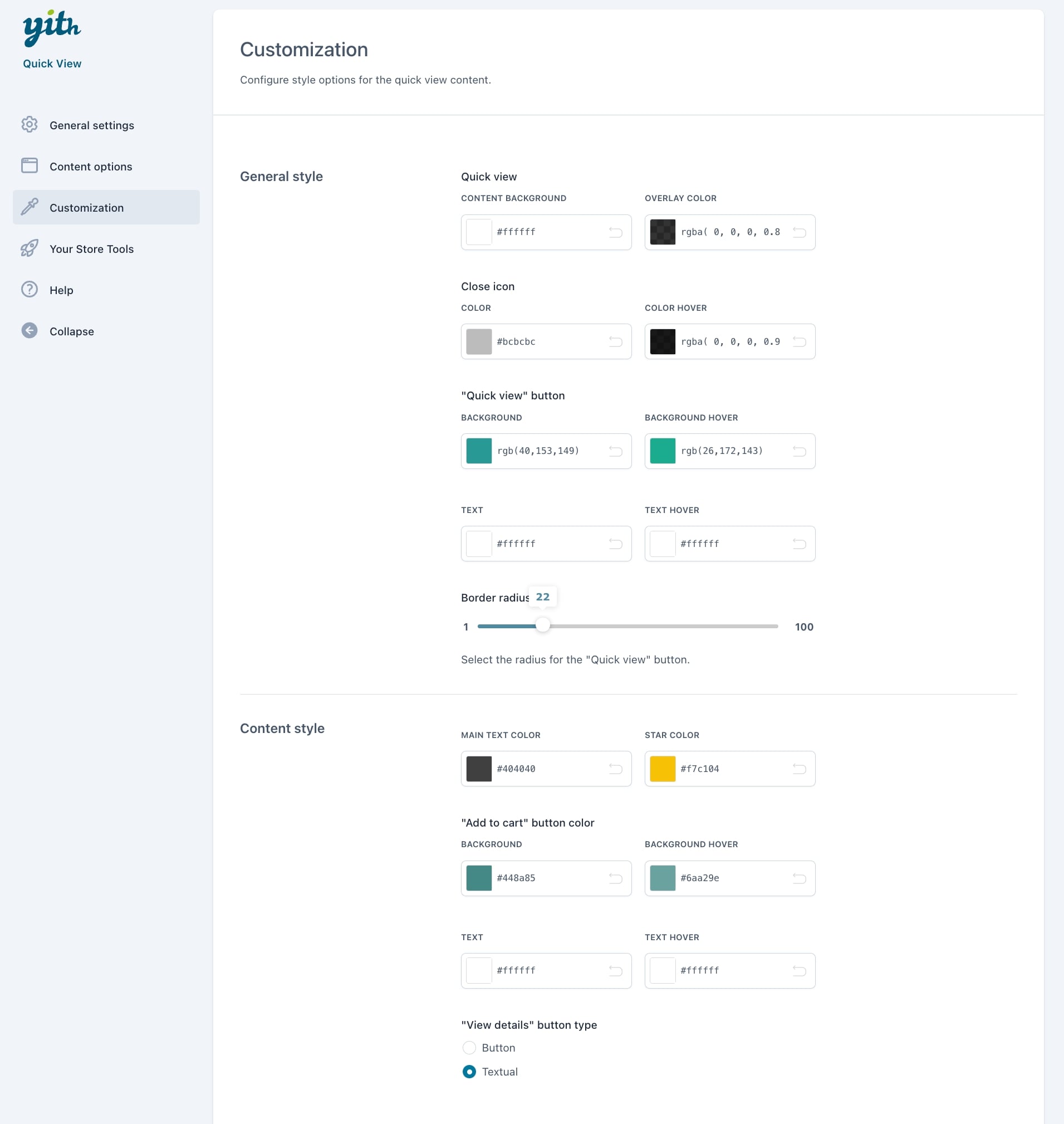1064x1124 pixels.
Task: Click the YITH logo
Action: (52, 27)
